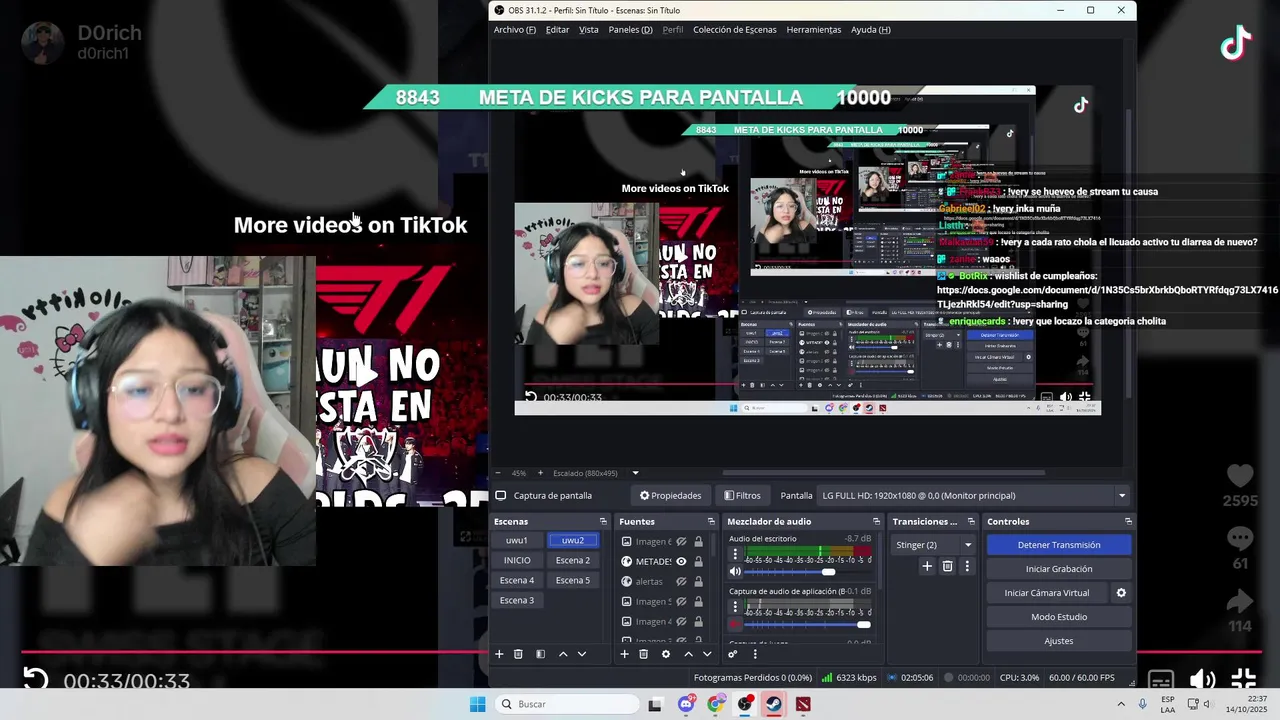
Task: Click Iniciar Grabación button
Action: 1059,569
